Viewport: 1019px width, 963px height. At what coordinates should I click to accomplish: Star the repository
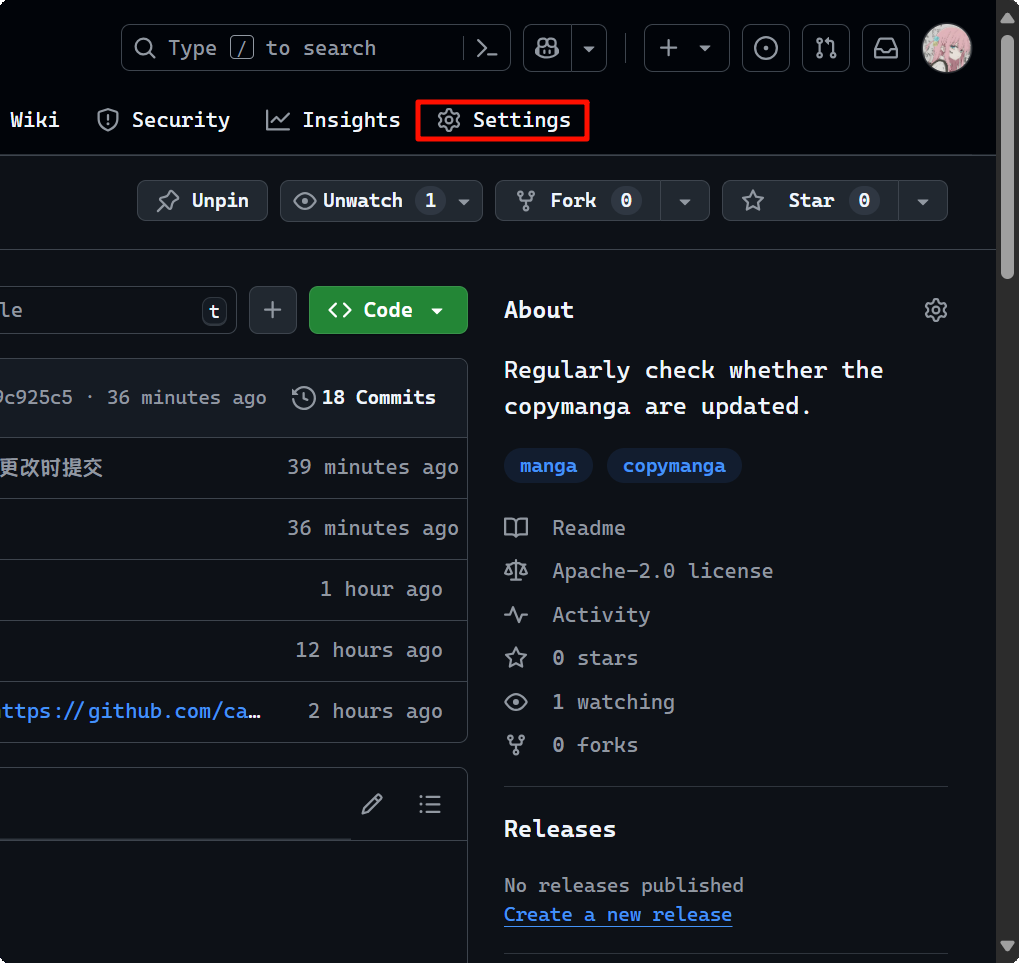click(x=810, y=201)
